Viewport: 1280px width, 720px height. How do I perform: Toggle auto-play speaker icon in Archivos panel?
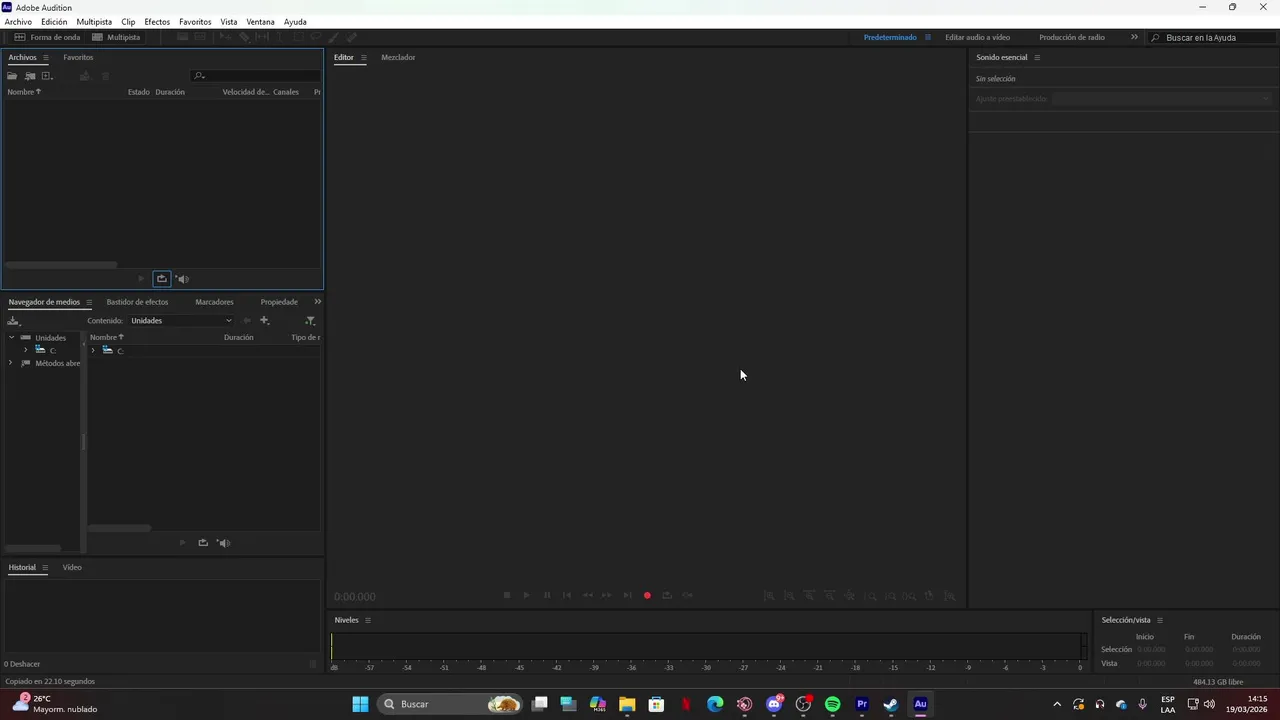182,279
